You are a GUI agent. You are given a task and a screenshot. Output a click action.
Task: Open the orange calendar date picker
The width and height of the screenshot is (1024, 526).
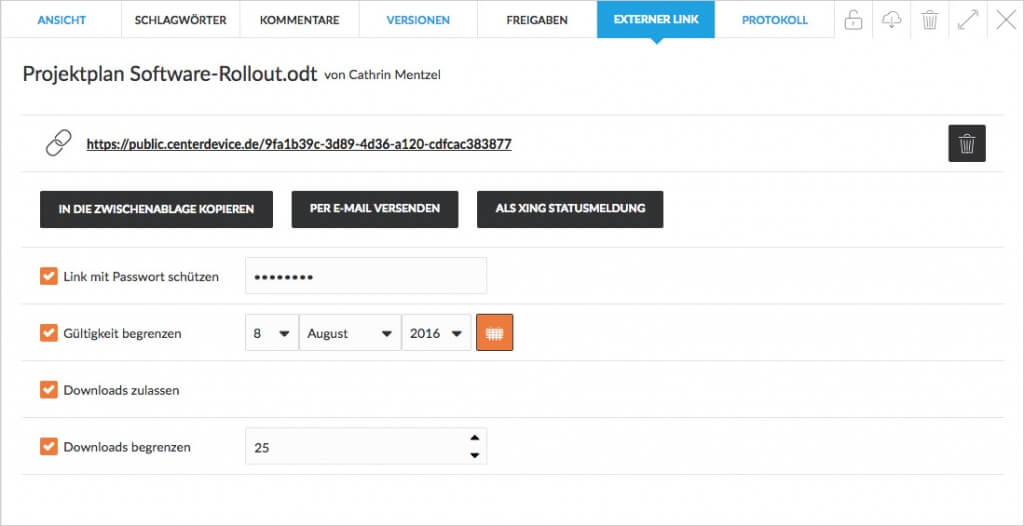(x=494, y=333)
